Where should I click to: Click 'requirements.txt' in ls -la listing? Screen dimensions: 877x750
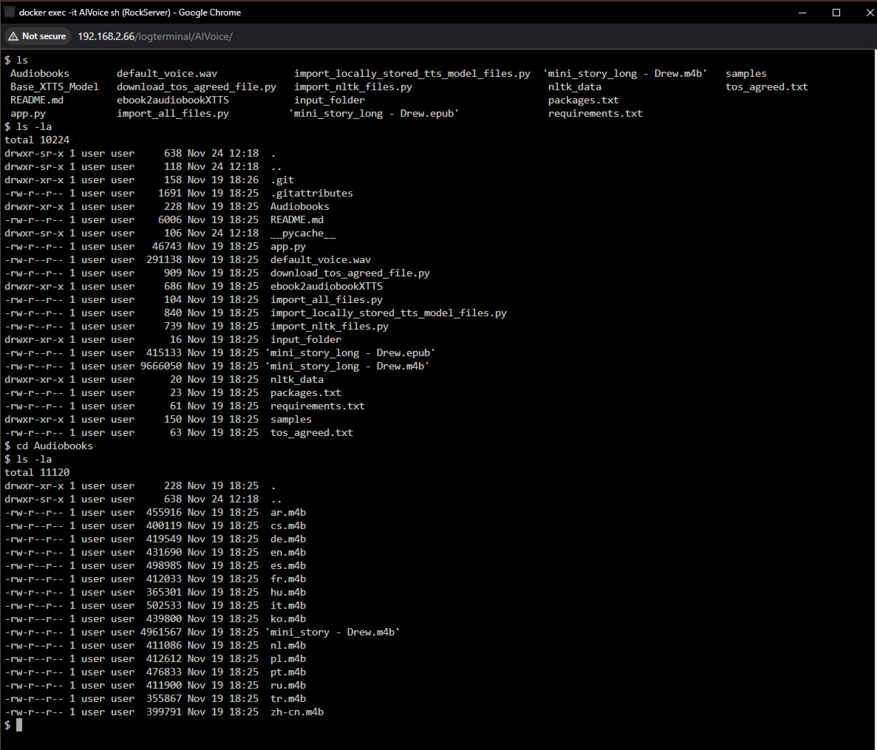pyautogui.click(x=318, y=407)
